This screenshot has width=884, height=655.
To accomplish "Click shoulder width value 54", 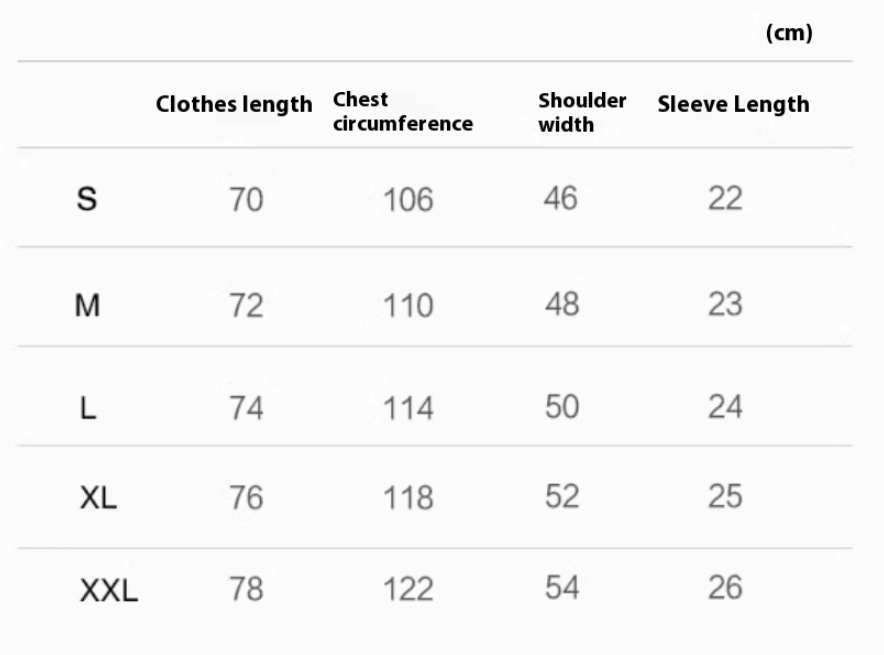I will [x=561, y=588].
